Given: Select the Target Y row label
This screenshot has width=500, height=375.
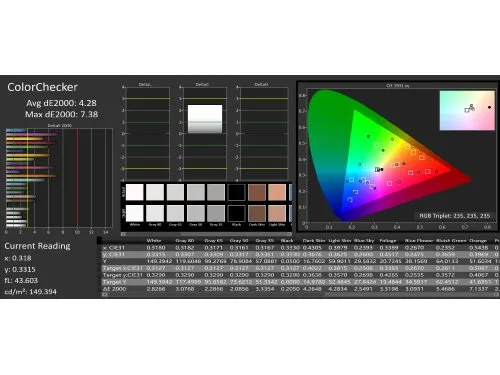Looking at the screenshot, I should pos(114,282).
